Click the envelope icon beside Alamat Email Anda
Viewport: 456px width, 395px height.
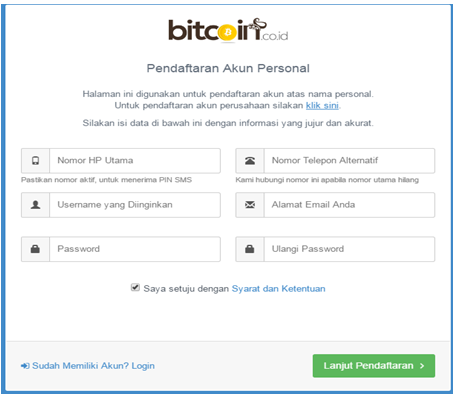(x=250, y=205)
